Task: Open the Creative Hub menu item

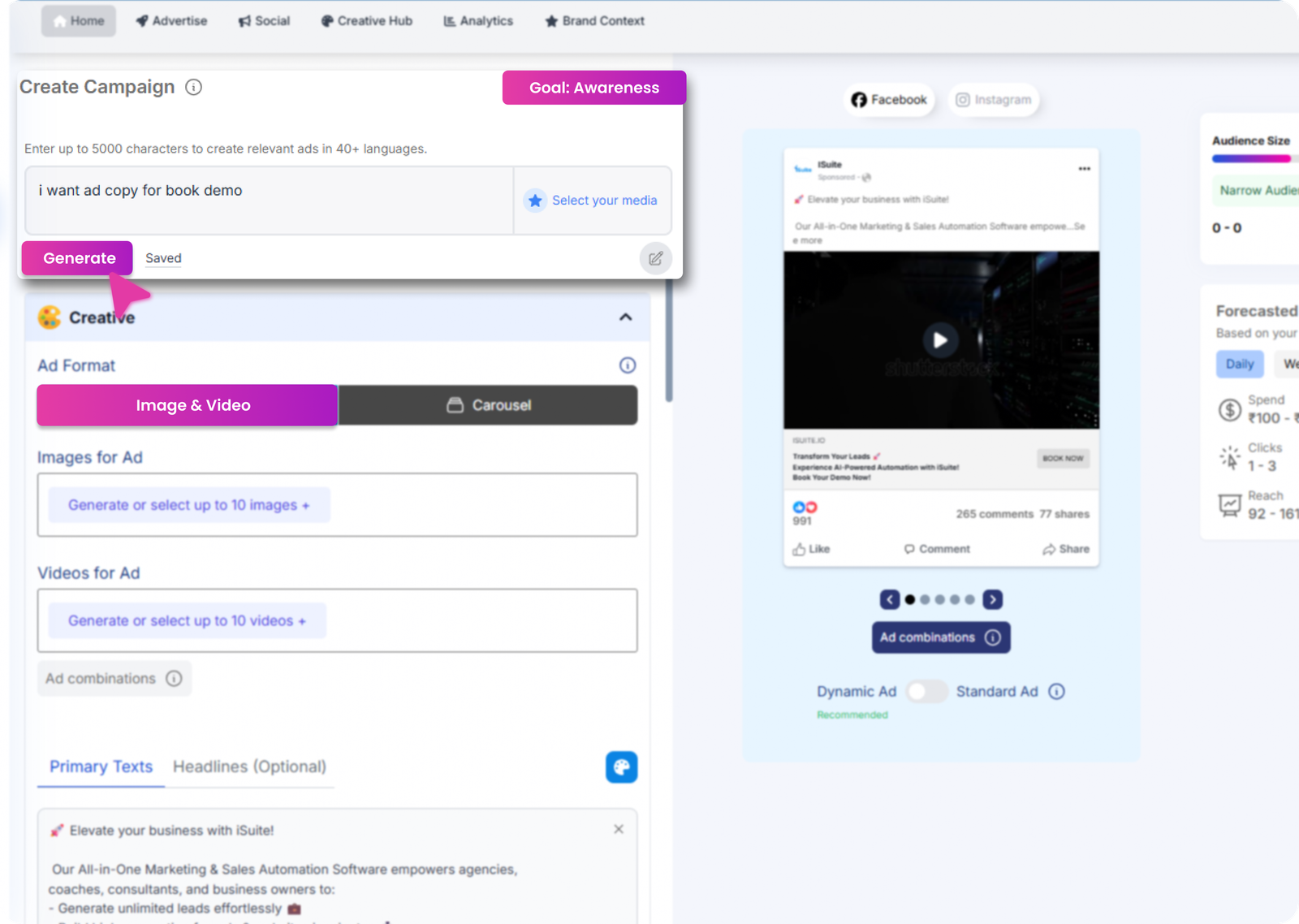Action: coord(366,20)
